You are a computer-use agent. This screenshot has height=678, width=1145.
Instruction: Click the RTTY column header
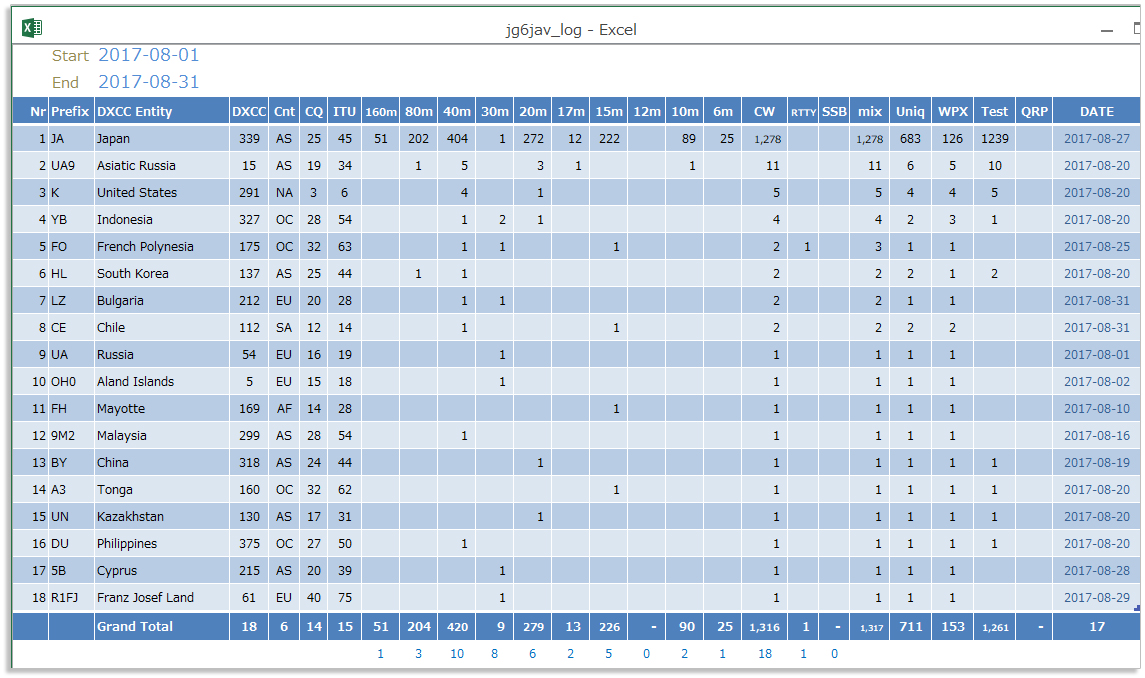pyautogui.click(x=803, y=112)
